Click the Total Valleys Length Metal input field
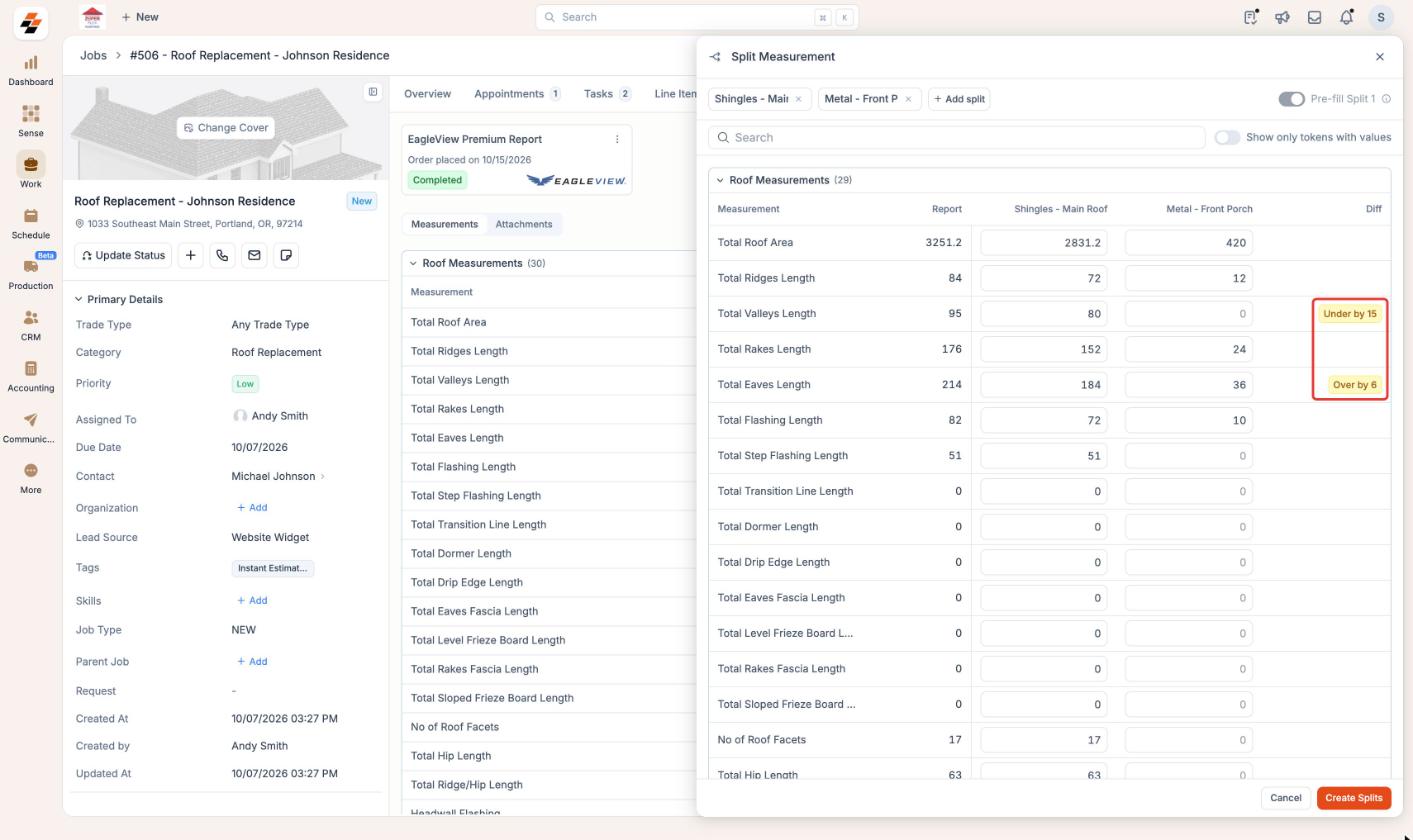The image size is (1413, 840). (x=1189, y=314)
